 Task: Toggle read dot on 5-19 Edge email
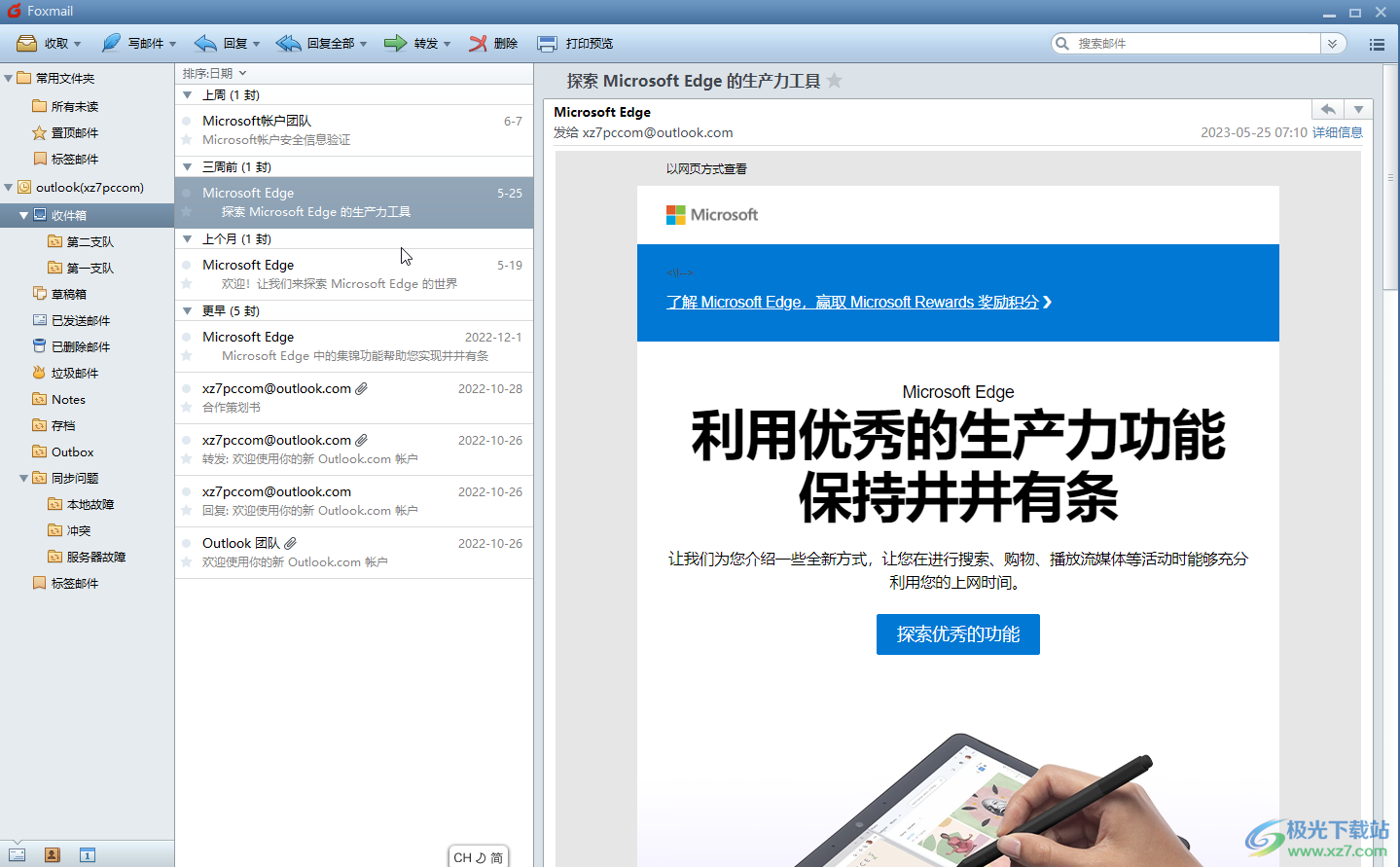(x=187, y=266)
